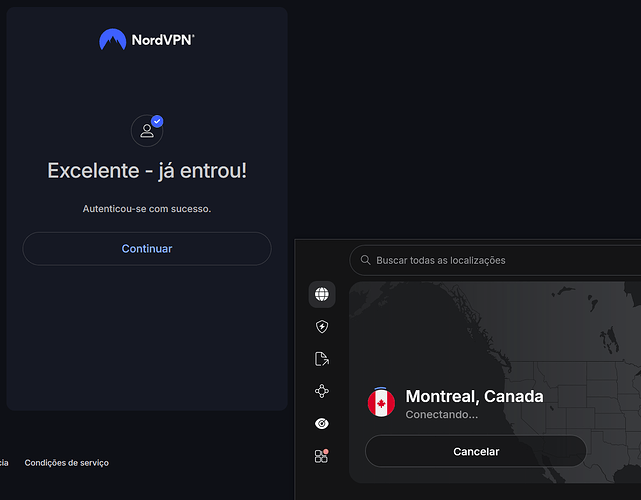Open Threat Protection shield icon
The height and width of the screenshot is (500, 641).
(x=322, y=326)
